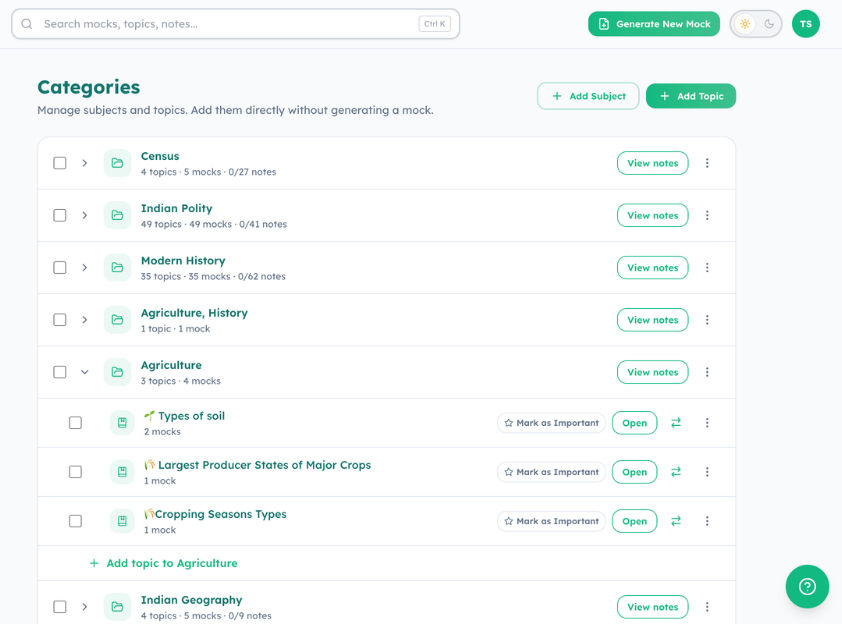Expand the Modern History subject
The image size is (842, 624).
point(84,267)
